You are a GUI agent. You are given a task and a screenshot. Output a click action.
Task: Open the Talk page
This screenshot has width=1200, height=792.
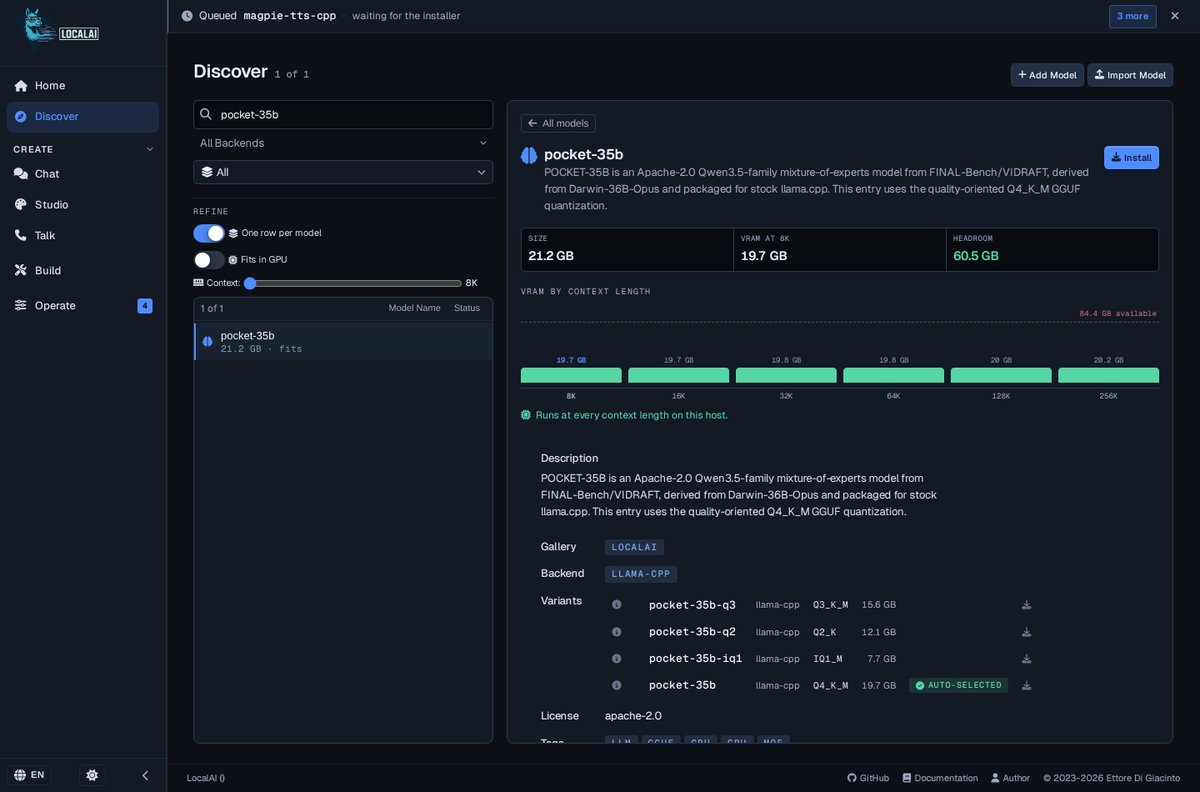pos(83,235)
